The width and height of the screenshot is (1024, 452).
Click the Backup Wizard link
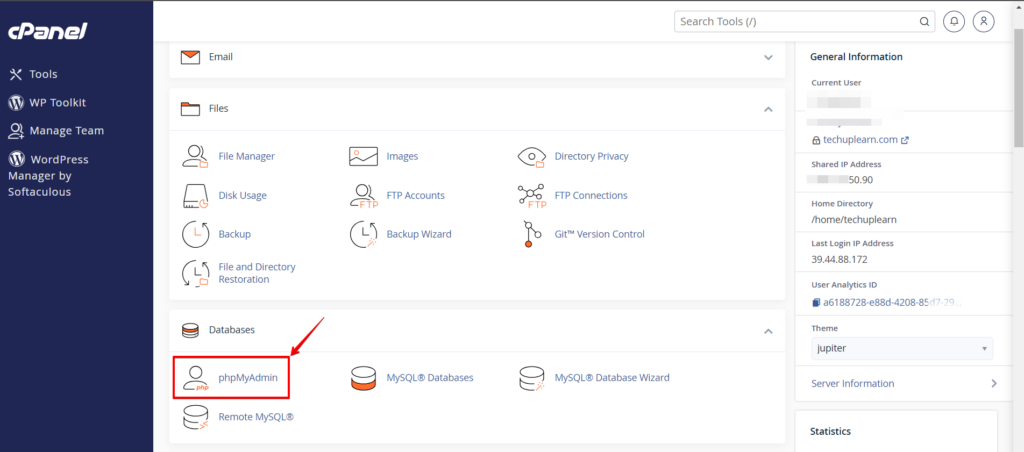(419, 234)
